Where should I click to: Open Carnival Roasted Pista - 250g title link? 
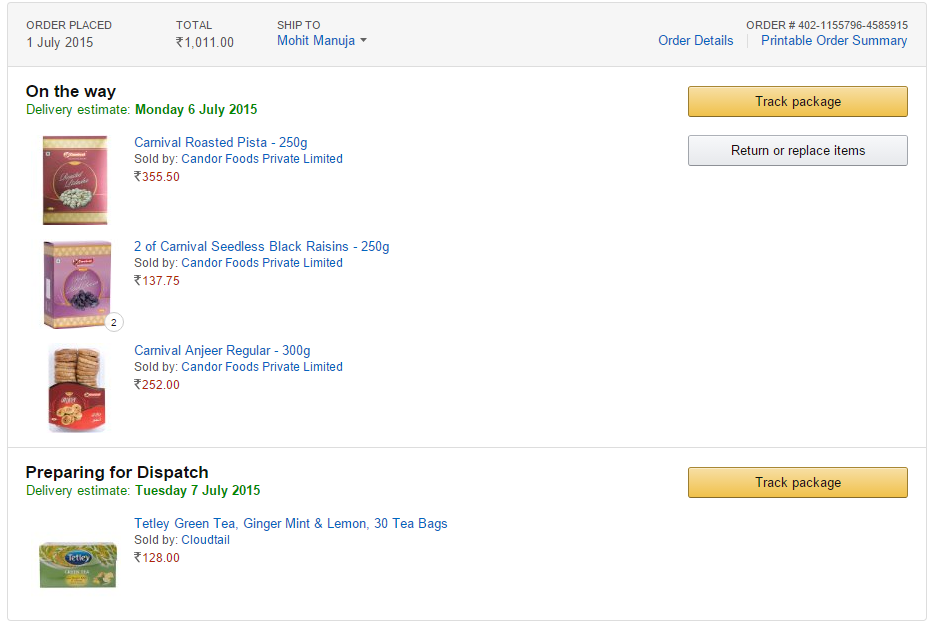pyautogui.click(x=221, y=143)
